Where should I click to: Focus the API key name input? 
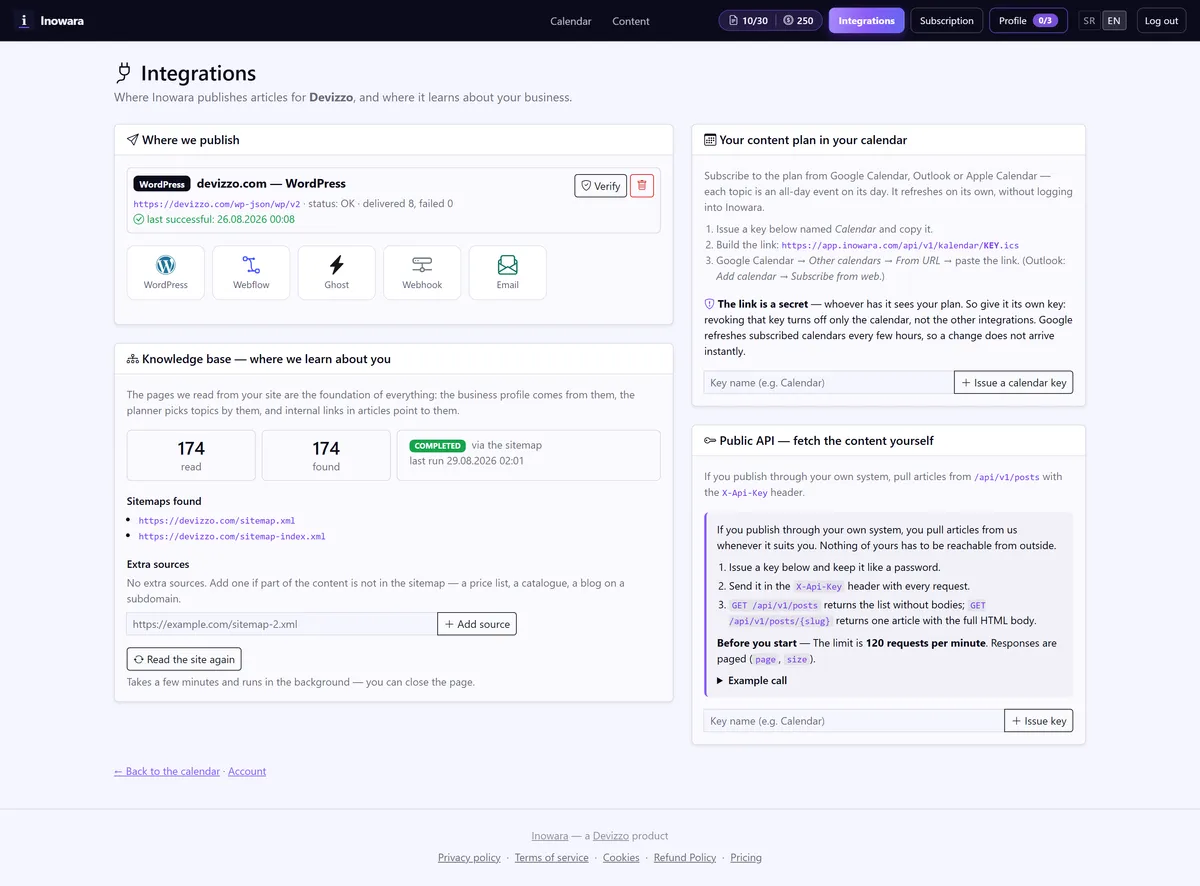(854, 721)
